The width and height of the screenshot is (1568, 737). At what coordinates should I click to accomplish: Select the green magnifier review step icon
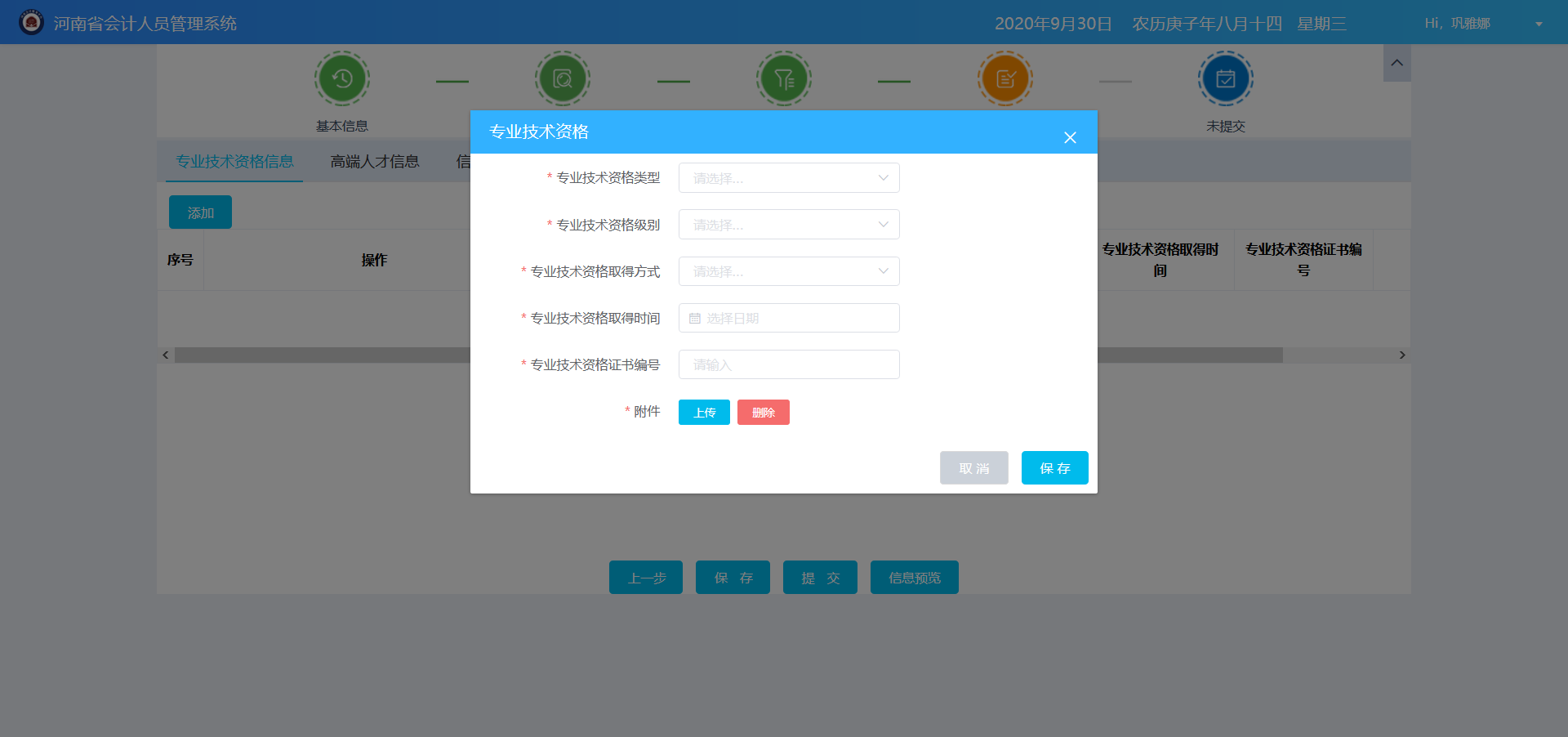563,78
